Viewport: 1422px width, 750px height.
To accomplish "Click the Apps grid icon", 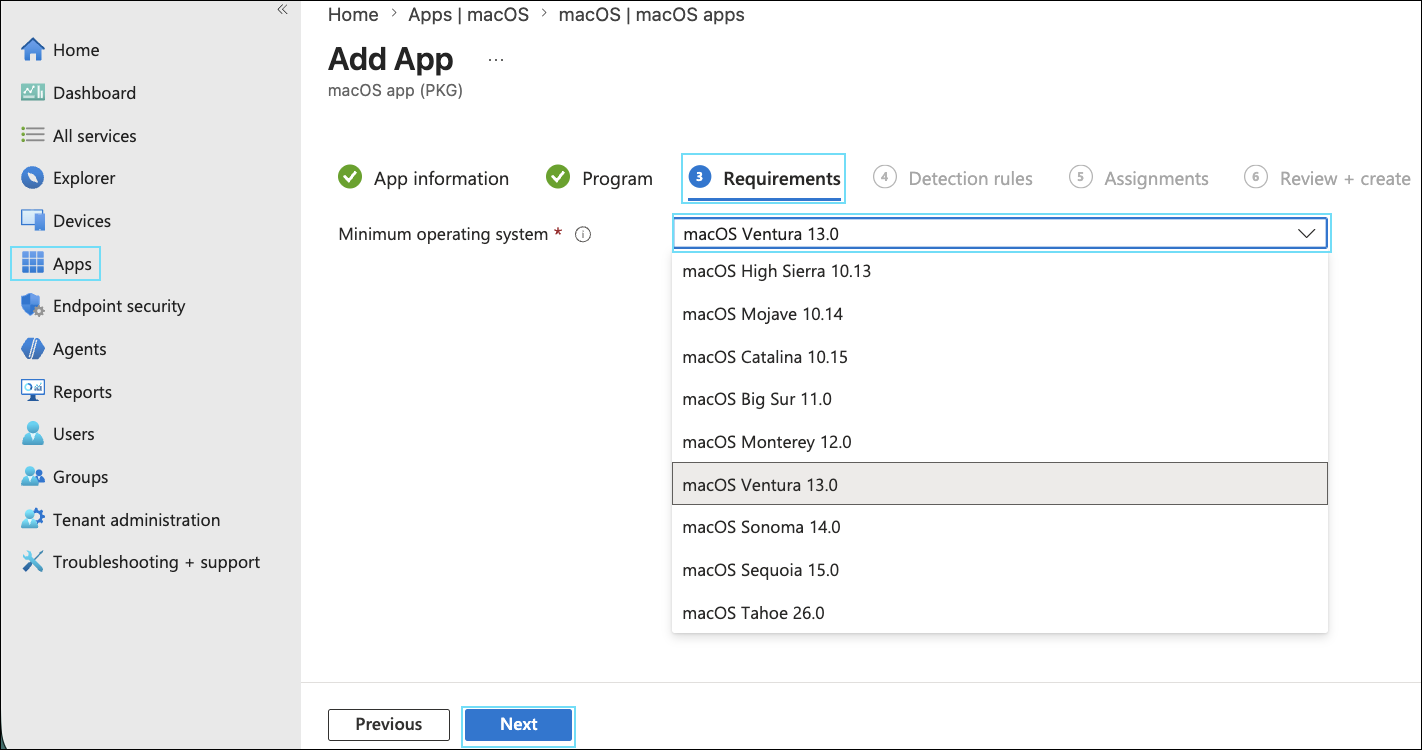I will (33, 264).
